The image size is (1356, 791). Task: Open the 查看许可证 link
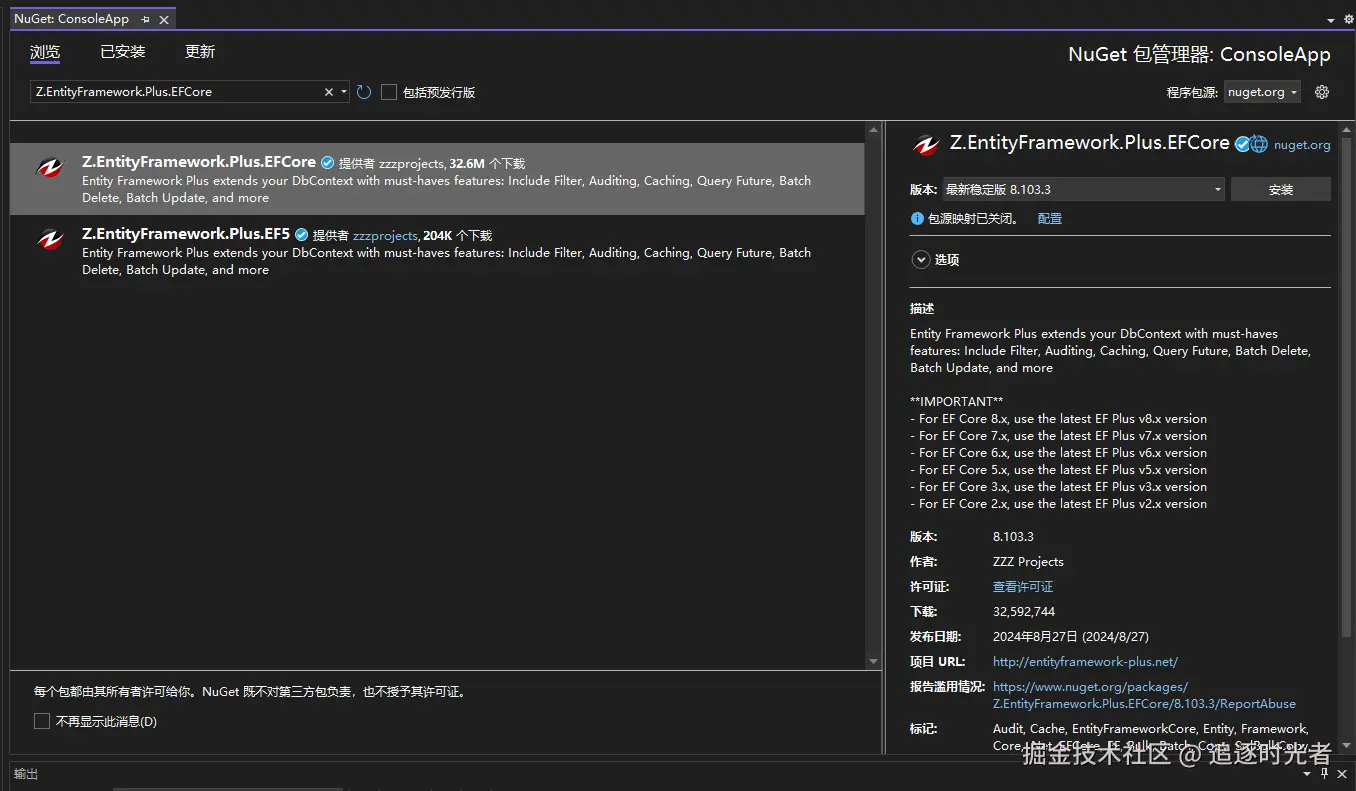click(x=1023, y=587)
